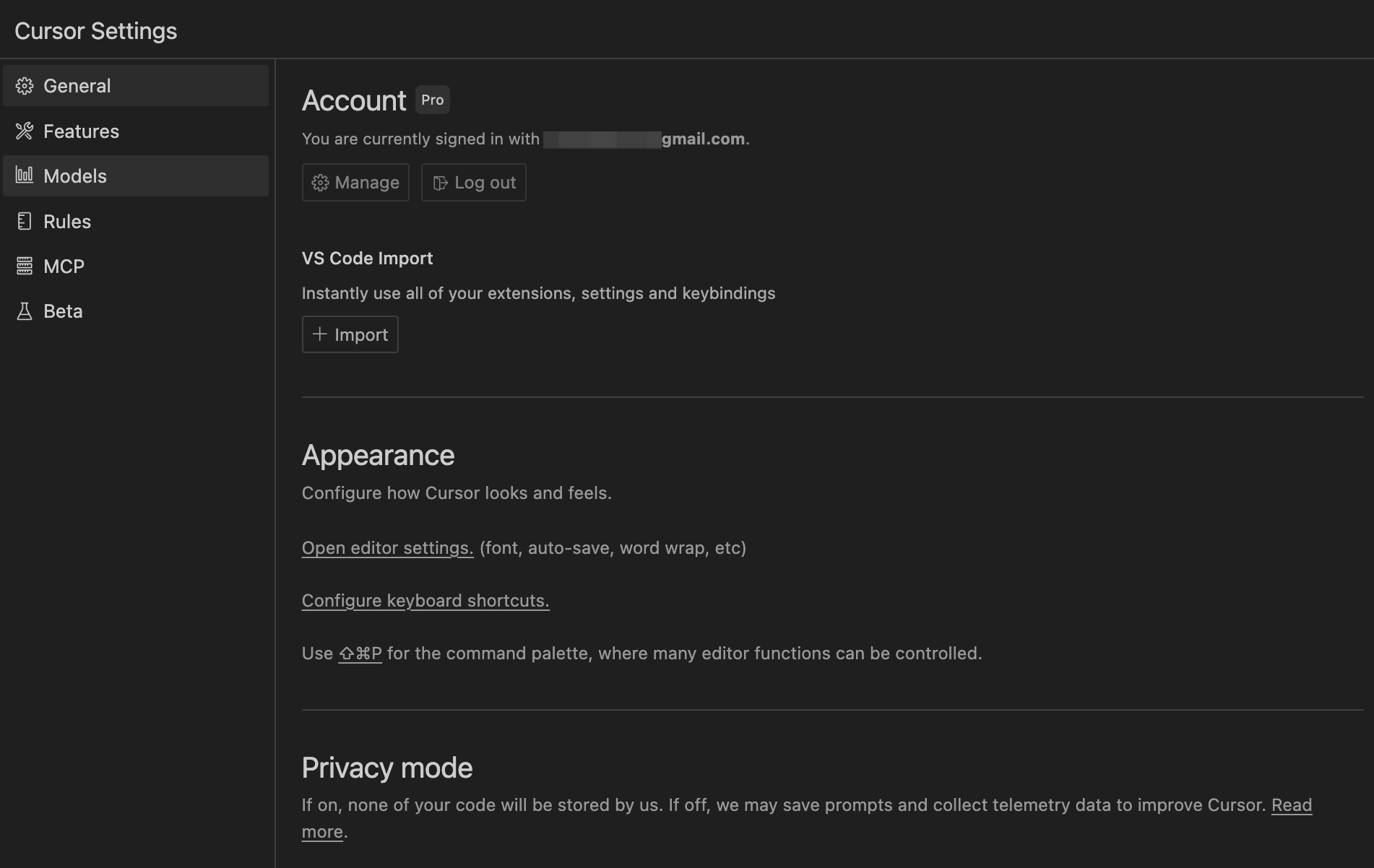1374x868 pixels.
Task: Import VS Code extensions and settings
Action: coord(350,334)
